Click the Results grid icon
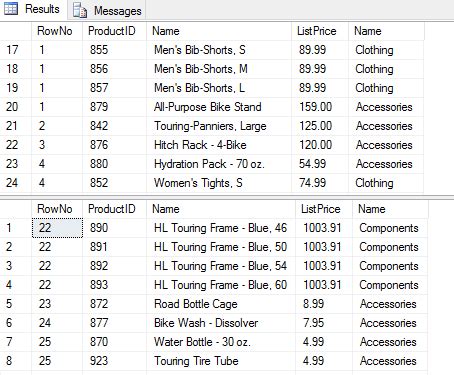This screenshot has width=454, height=375. [10, 9]
